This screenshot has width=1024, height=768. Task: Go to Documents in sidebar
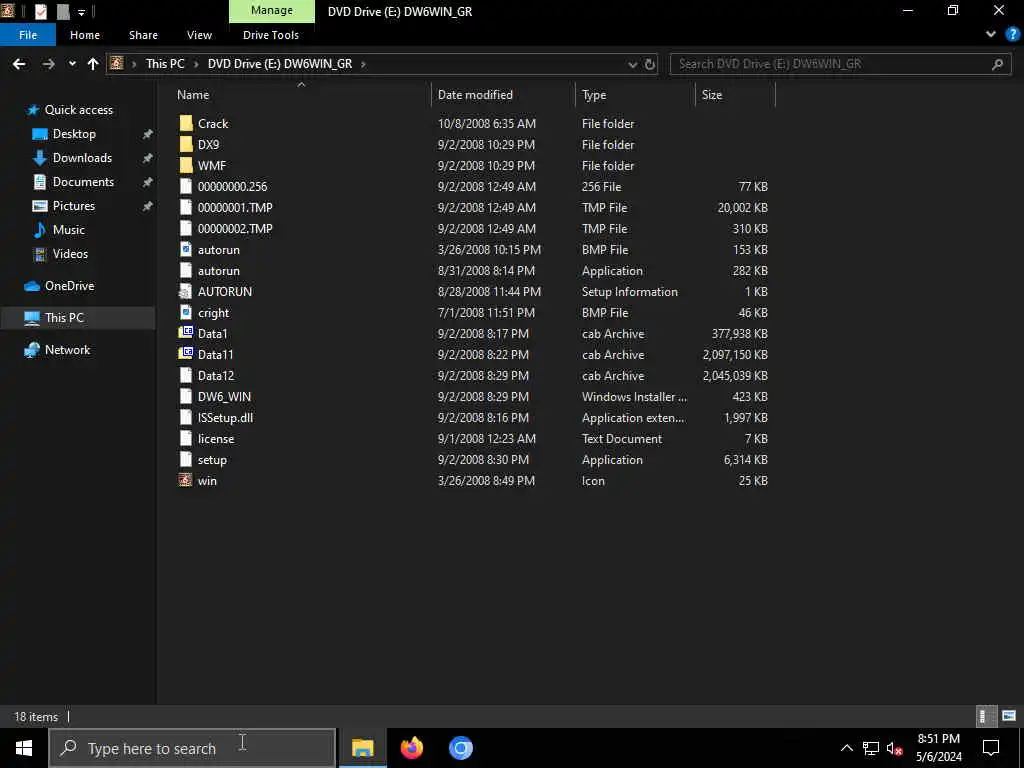[83, 182]
